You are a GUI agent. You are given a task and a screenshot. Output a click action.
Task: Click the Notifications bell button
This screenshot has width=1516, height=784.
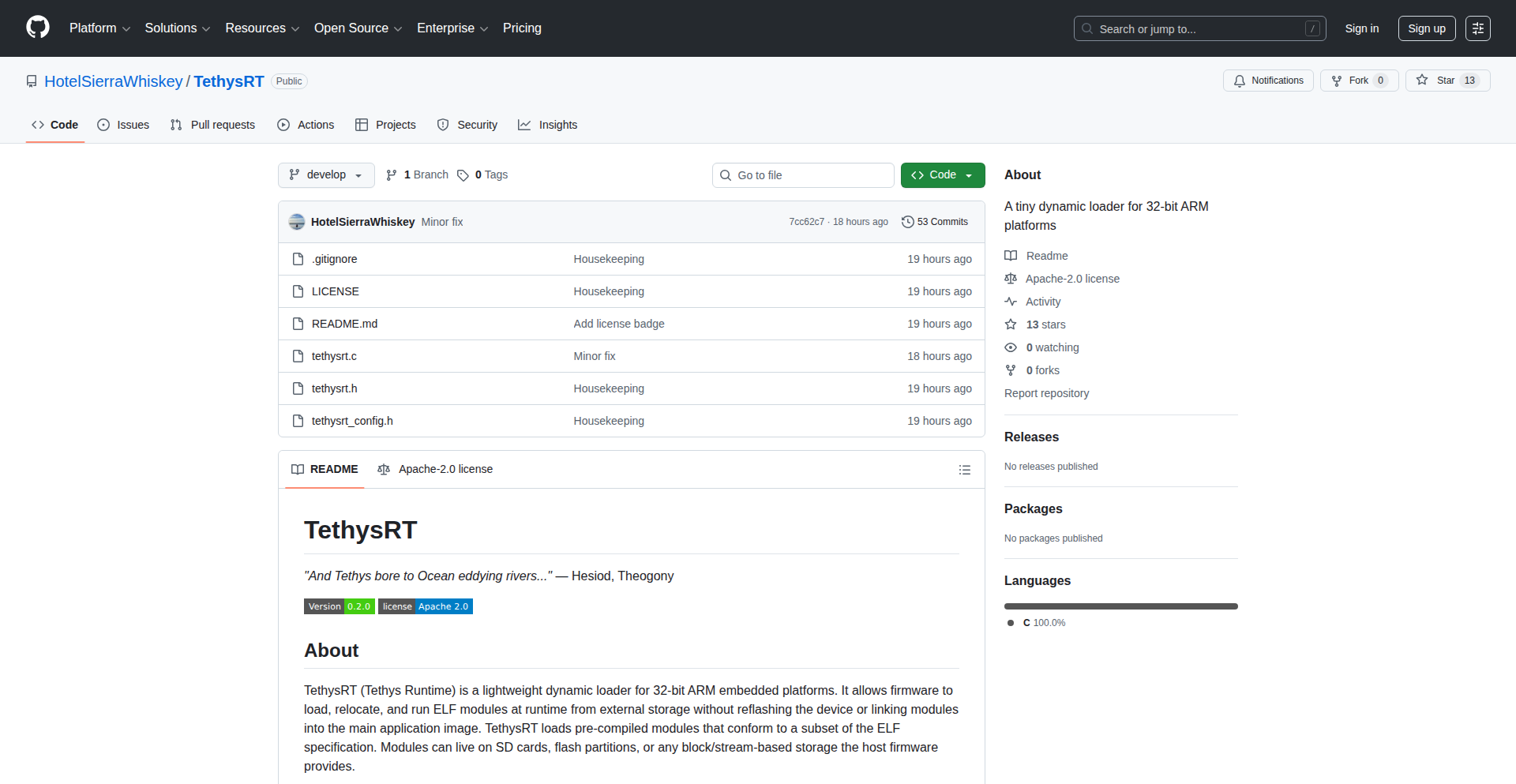(1268, 81)
